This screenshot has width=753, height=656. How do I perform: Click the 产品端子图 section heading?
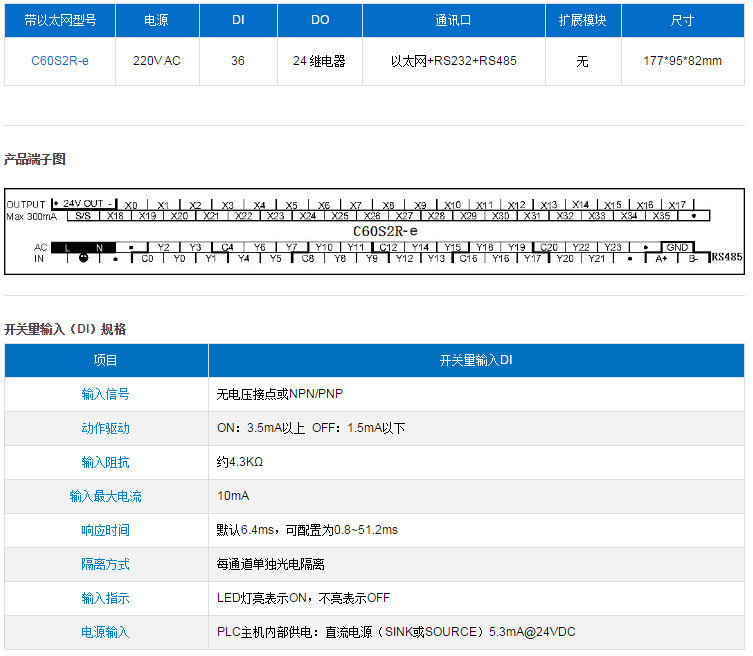(x=35, y=159)
